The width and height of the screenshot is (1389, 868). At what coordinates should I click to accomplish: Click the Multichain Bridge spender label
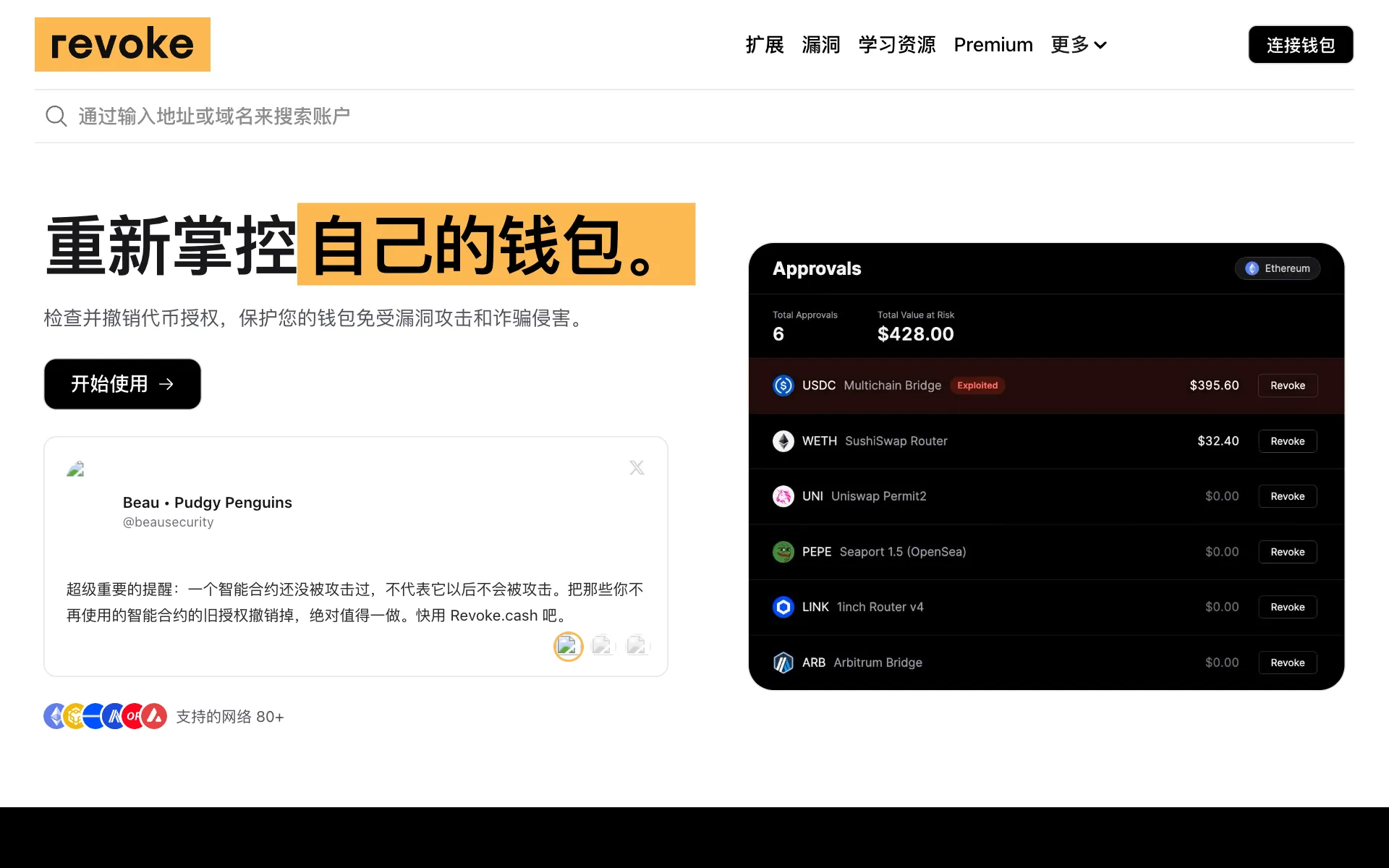tap(893, 386)
